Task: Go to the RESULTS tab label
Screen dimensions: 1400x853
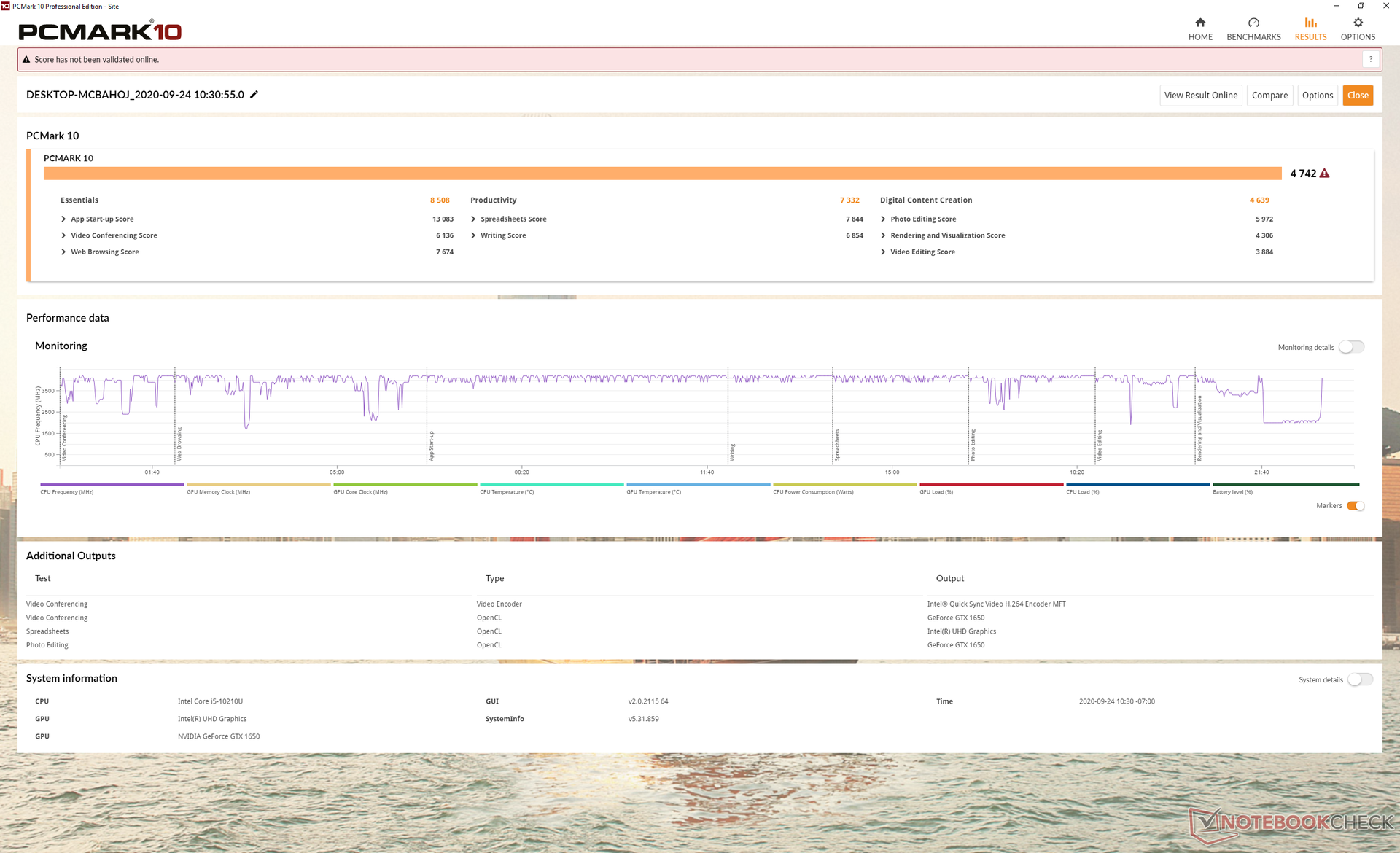Action: (x=1310, y=37)
